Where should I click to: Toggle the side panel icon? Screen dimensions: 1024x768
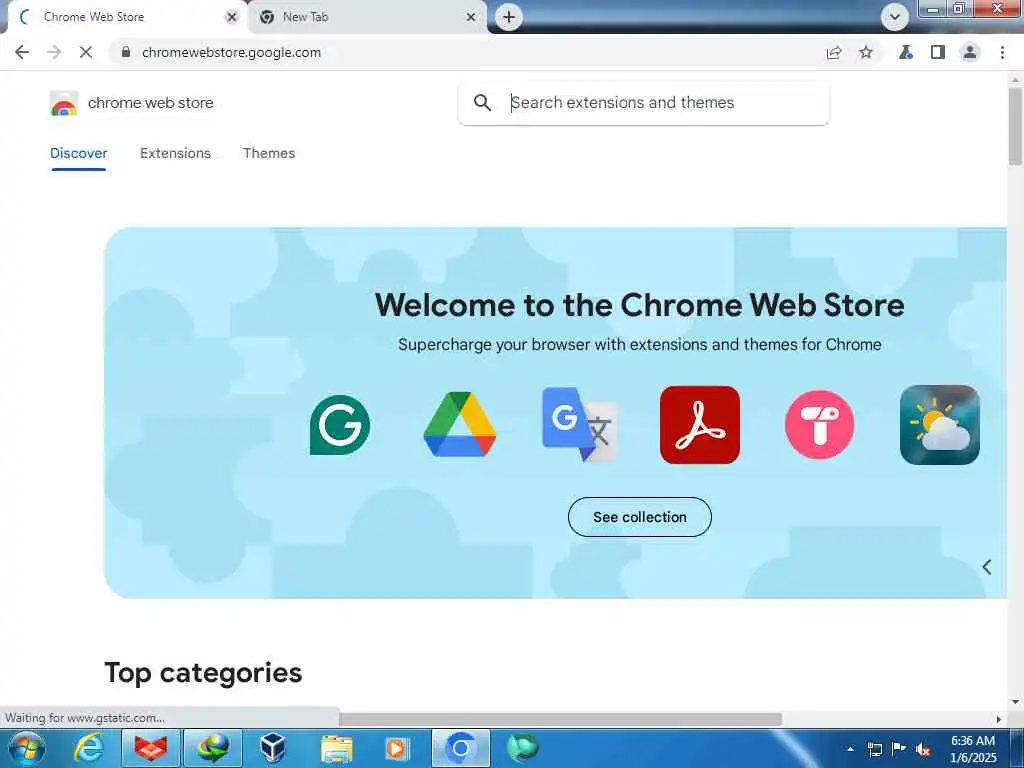[x=938, y=52]
